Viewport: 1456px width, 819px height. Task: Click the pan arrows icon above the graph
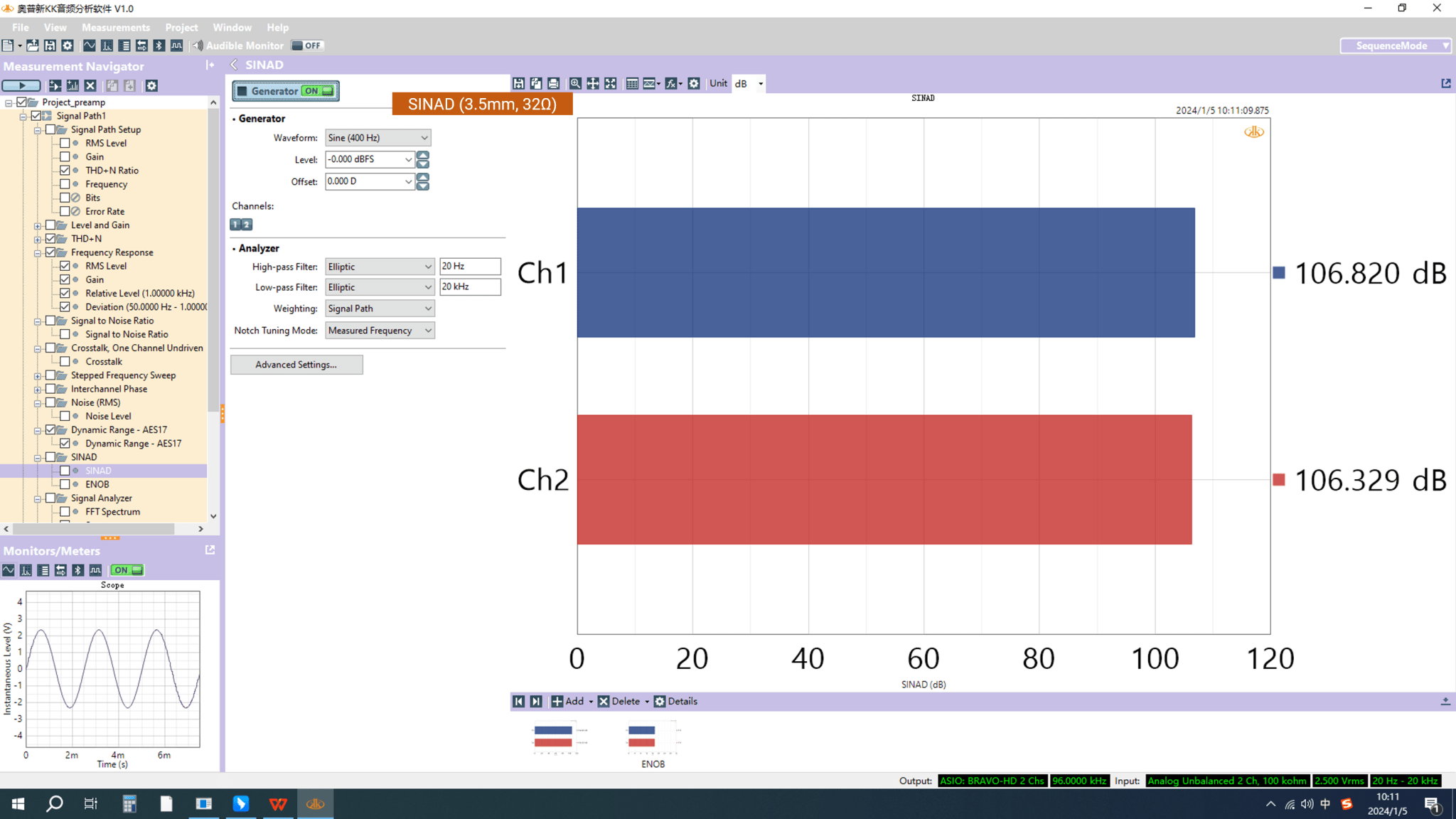pyautogui.click(x=593, y=83)
